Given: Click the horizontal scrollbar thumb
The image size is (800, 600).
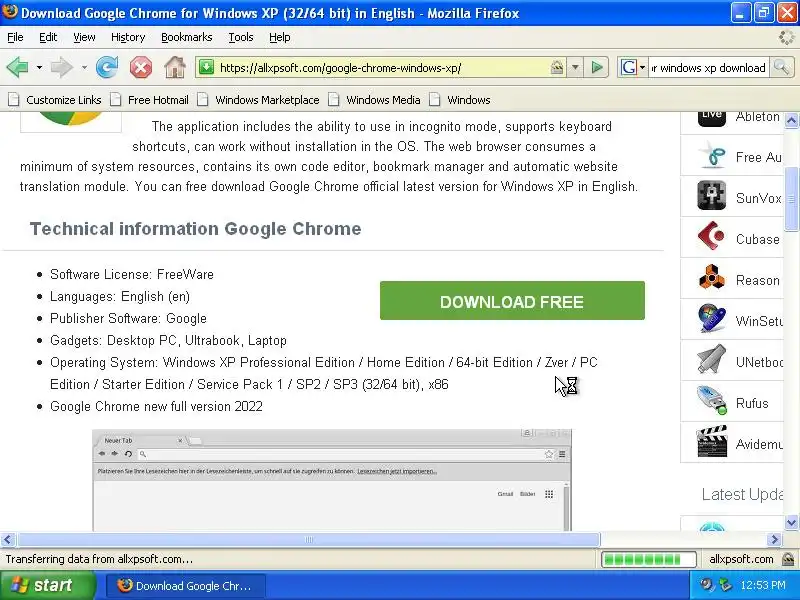Looking at the screenshot, I should [x=309, y=539].
